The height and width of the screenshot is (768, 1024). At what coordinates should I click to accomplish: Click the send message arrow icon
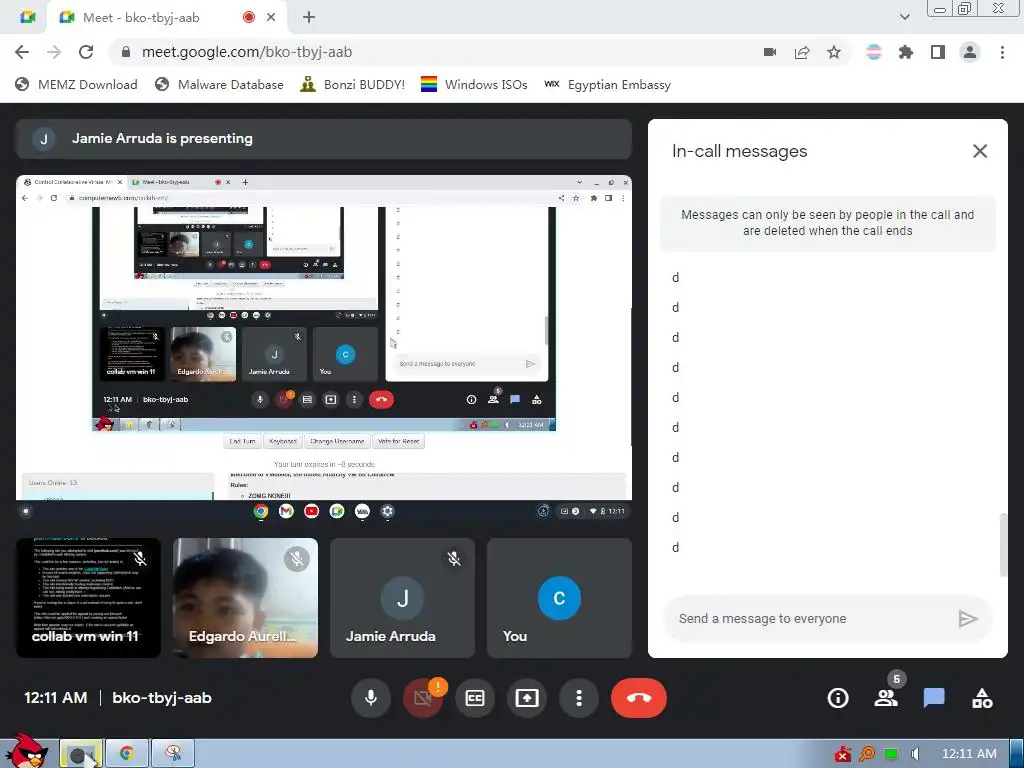click(967, 618)
